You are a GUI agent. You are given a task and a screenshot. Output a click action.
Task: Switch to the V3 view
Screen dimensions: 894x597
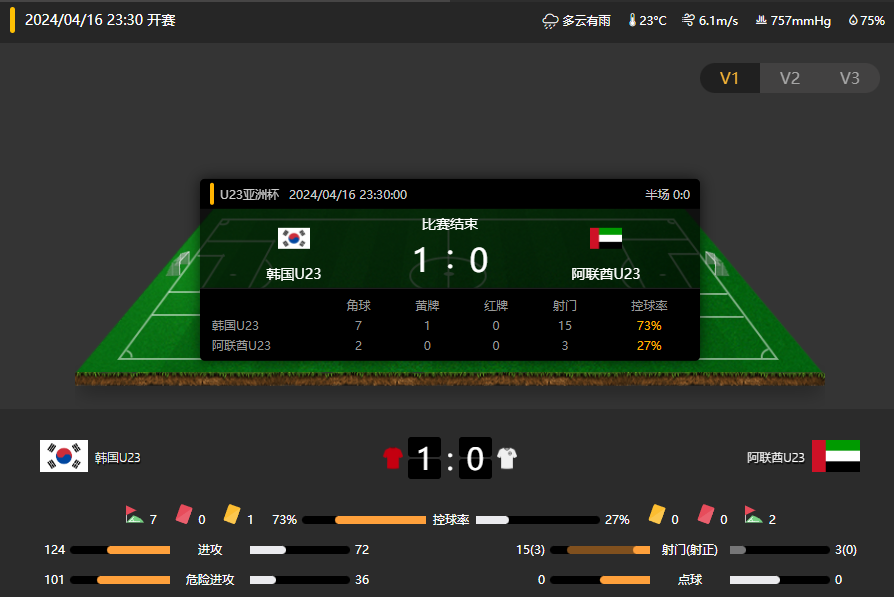(850, 78)
